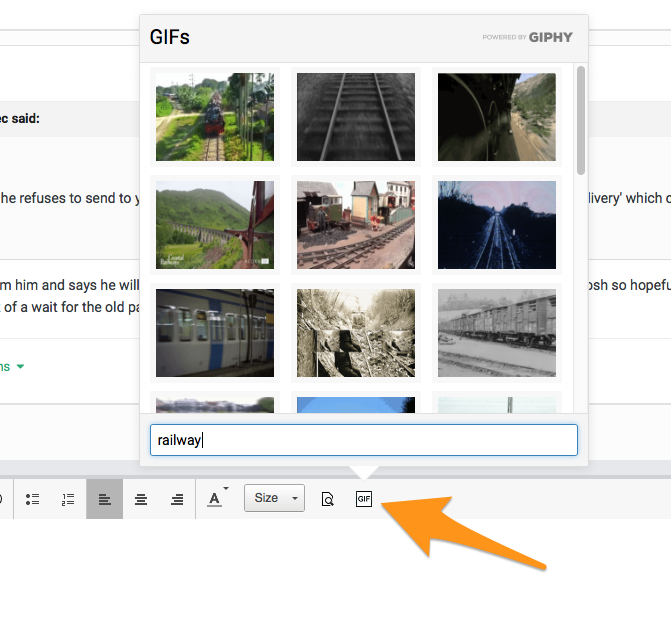Viewport: 671px width, 618px height.
Task: Click the numbered list icon
Action: tap(68, 498)
